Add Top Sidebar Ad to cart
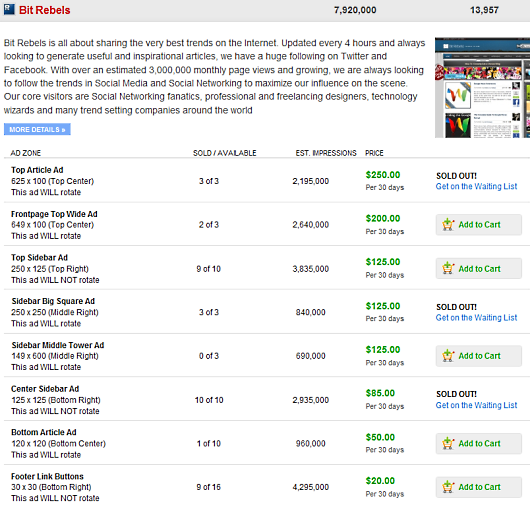Viewport: 530px width, 509px height. point(479,269)
